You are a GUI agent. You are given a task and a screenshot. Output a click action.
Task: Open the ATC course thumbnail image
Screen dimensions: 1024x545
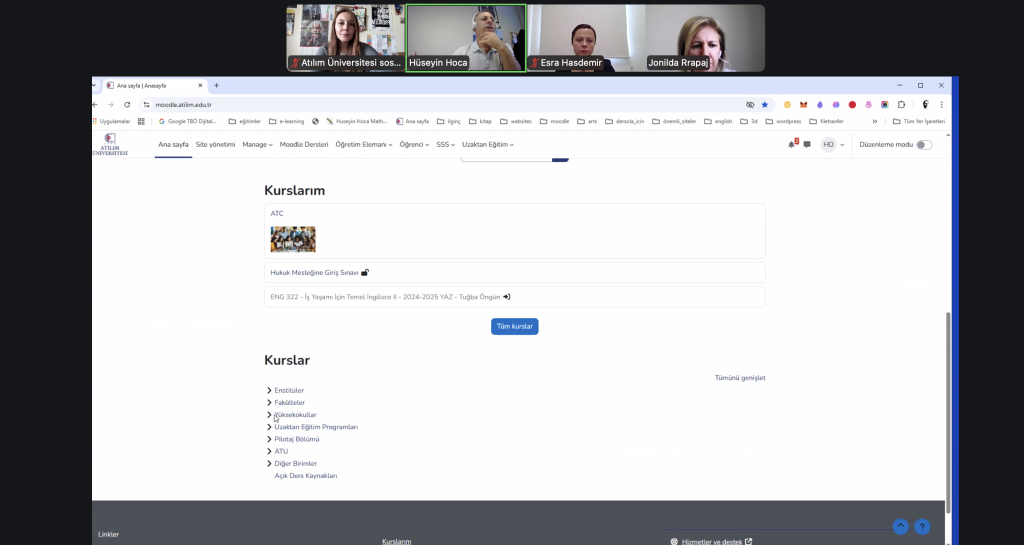point(293,239)
